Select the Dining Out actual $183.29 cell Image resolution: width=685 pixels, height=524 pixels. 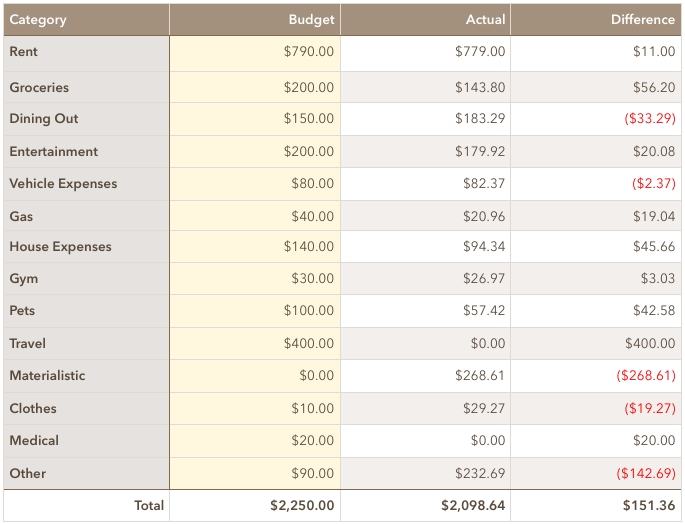425,119
